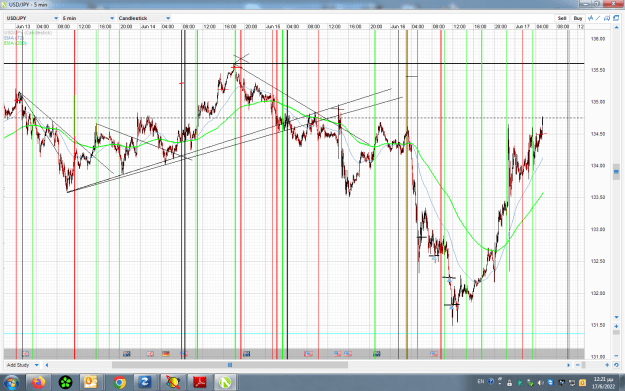This screenshot has height=391, width=625.
Task: Open the Candlestick chart type dropdown
Action: [144, 18]
